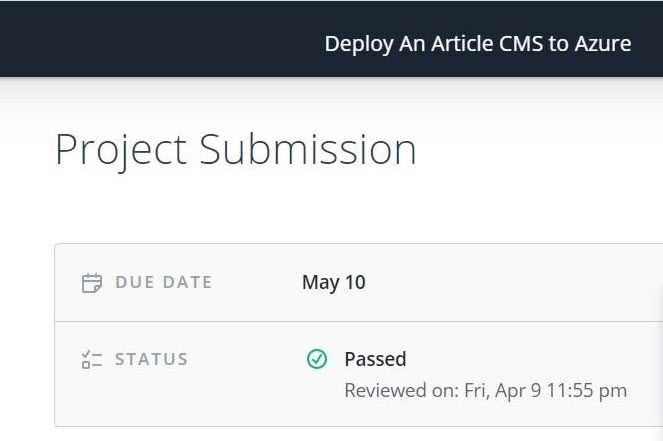The width and height of the screenshot is (663, 441).
Task: Click the word Project in the page heading
Action: [121, 151]
